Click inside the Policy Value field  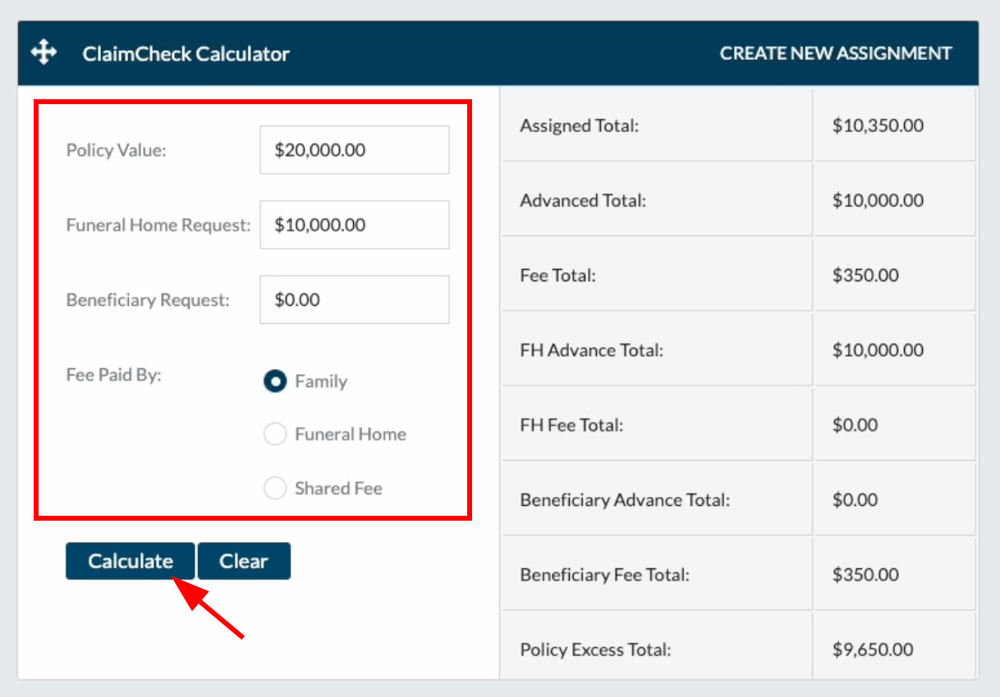(354, 149)
